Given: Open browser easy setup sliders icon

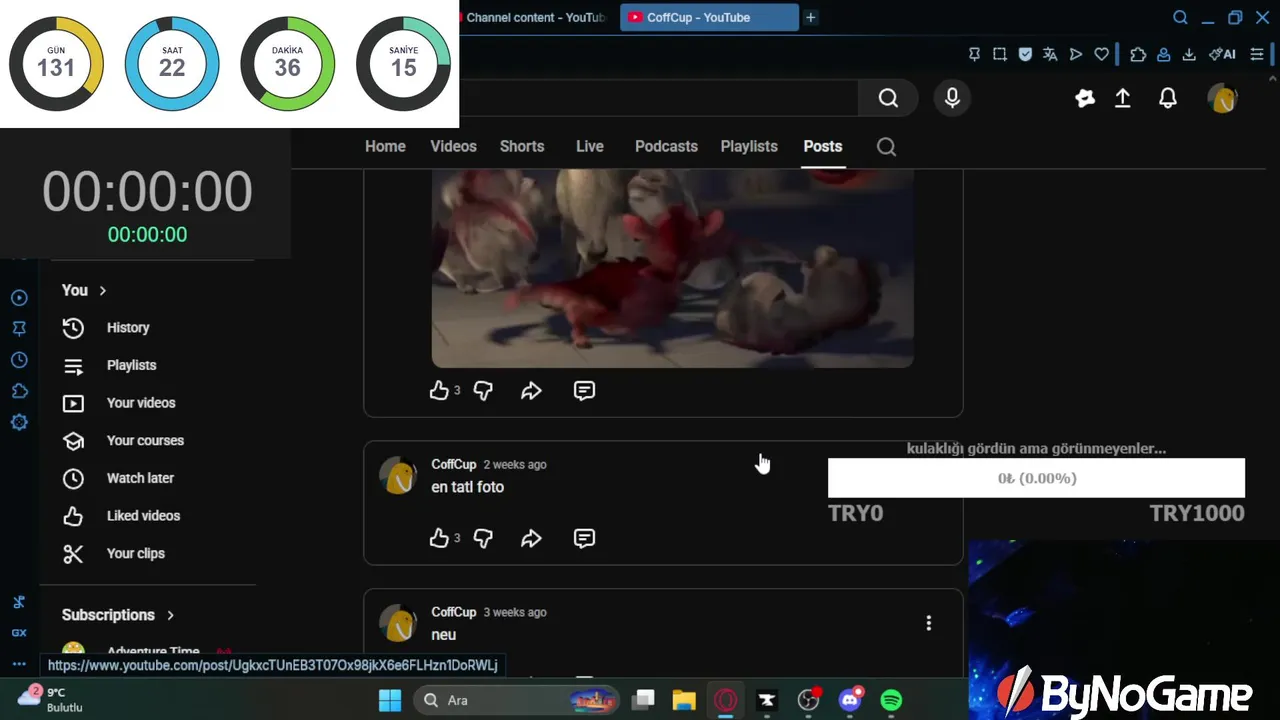Looking at the screenshot, I should point(1257,54).
